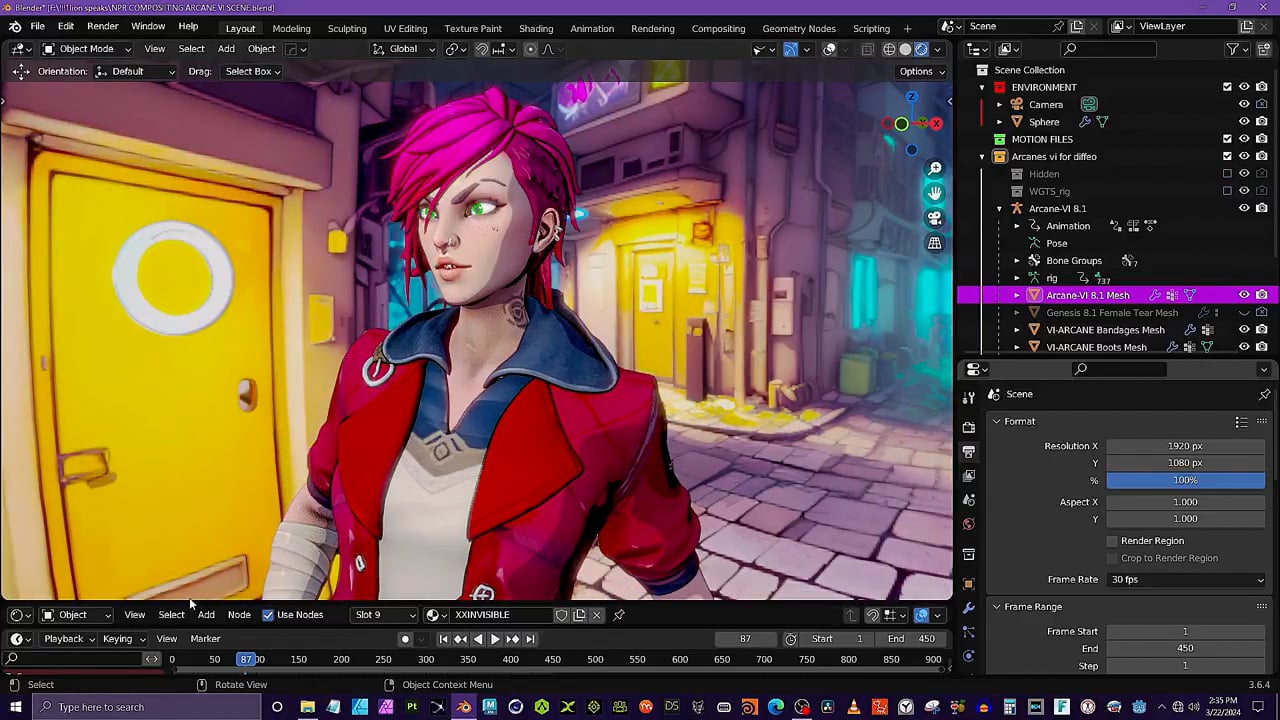Switch to the Shading workspace tab
The height and width of the screenshot is (720, 1280).
point(536,28)
